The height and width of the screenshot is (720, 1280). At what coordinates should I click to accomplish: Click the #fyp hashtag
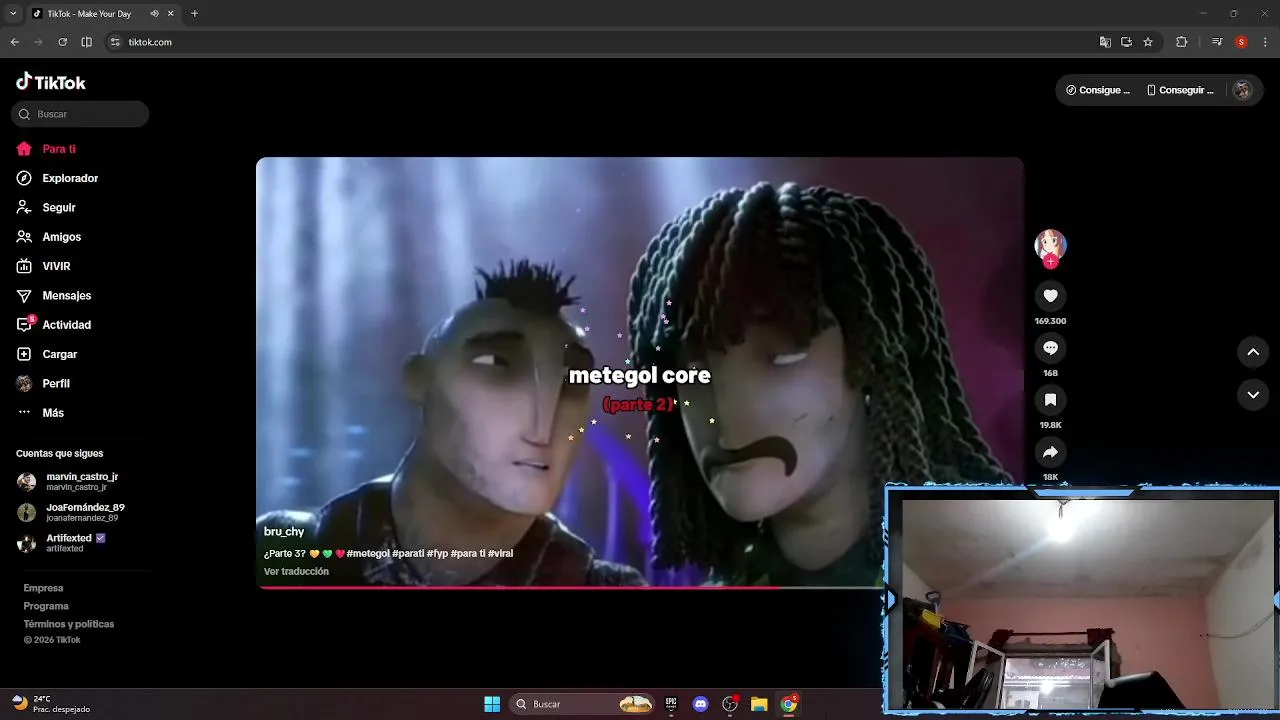click(x=437, y=553)
